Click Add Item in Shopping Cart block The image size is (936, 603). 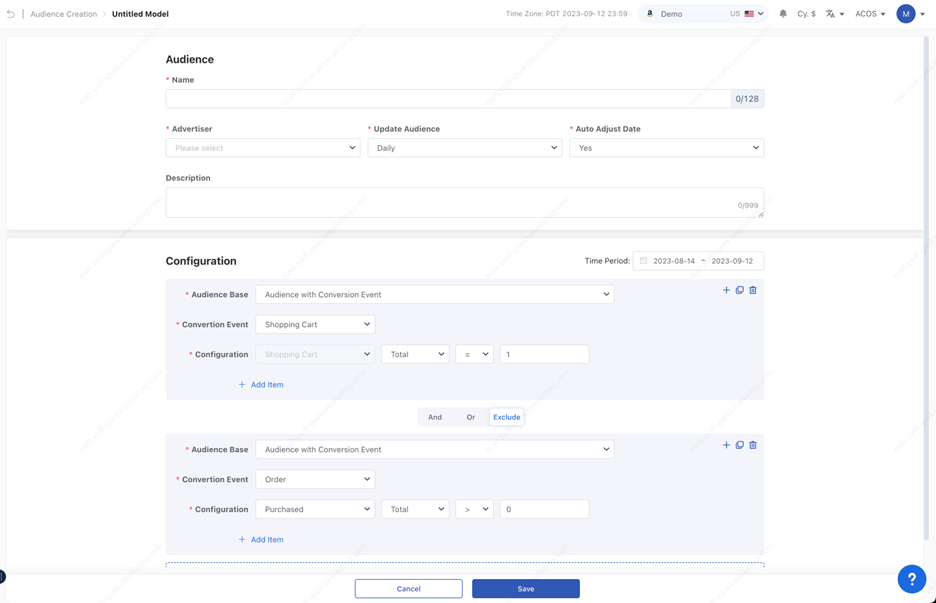[261, 384]
